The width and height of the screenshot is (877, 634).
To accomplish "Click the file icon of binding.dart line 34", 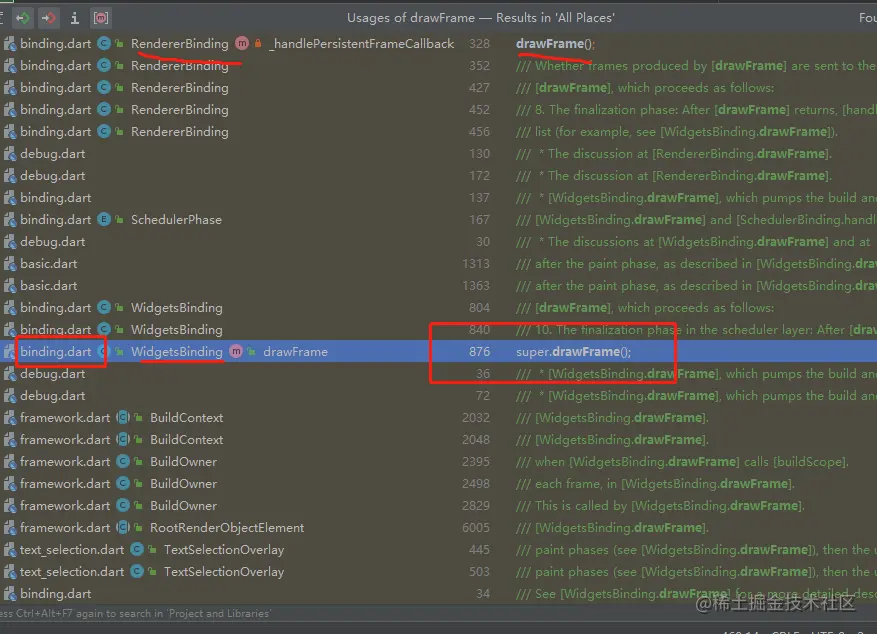I will 10,594.
